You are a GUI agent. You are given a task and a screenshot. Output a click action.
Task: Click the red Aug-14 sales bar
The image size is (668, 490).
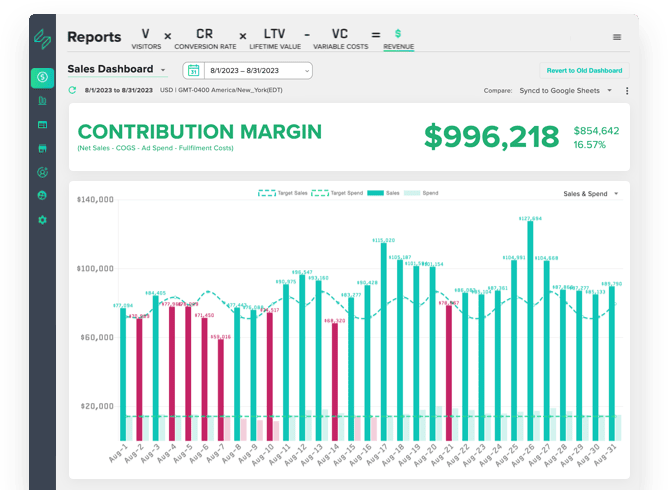335,382
